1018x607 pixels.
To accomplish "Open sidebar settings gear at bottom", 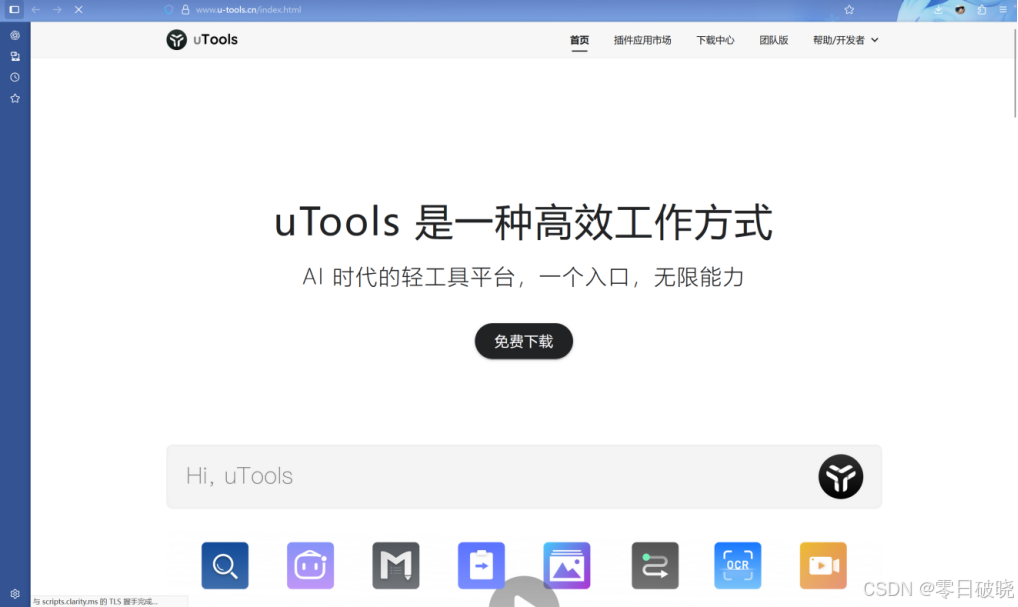I will coord(15,593).
